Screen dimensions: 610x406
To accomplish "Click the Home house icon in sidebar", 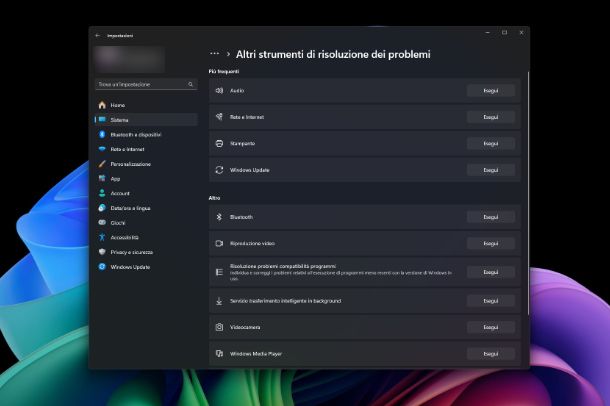I will pos(102,105).
